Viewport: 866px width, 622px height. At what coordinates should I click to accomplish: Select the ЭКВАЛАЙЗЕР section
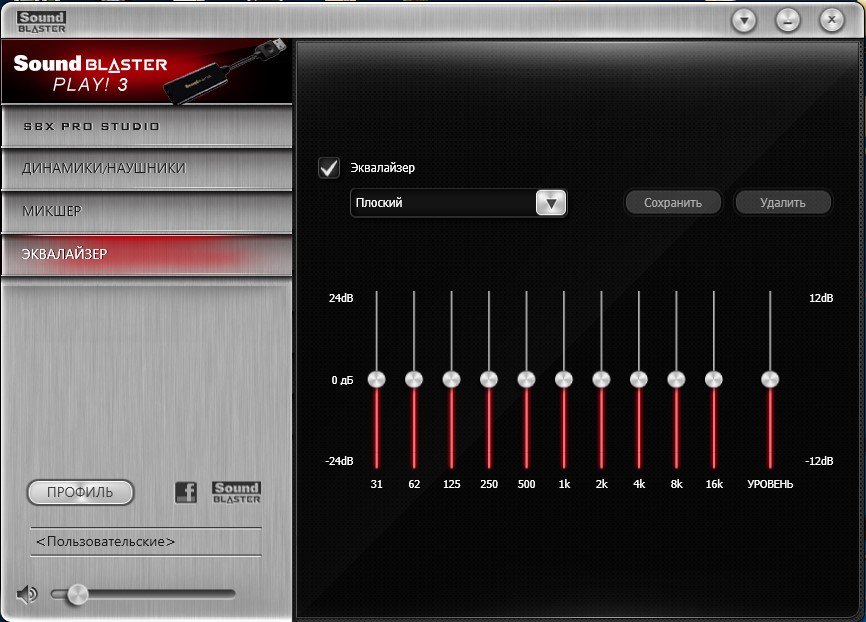[x=147, y=255]
